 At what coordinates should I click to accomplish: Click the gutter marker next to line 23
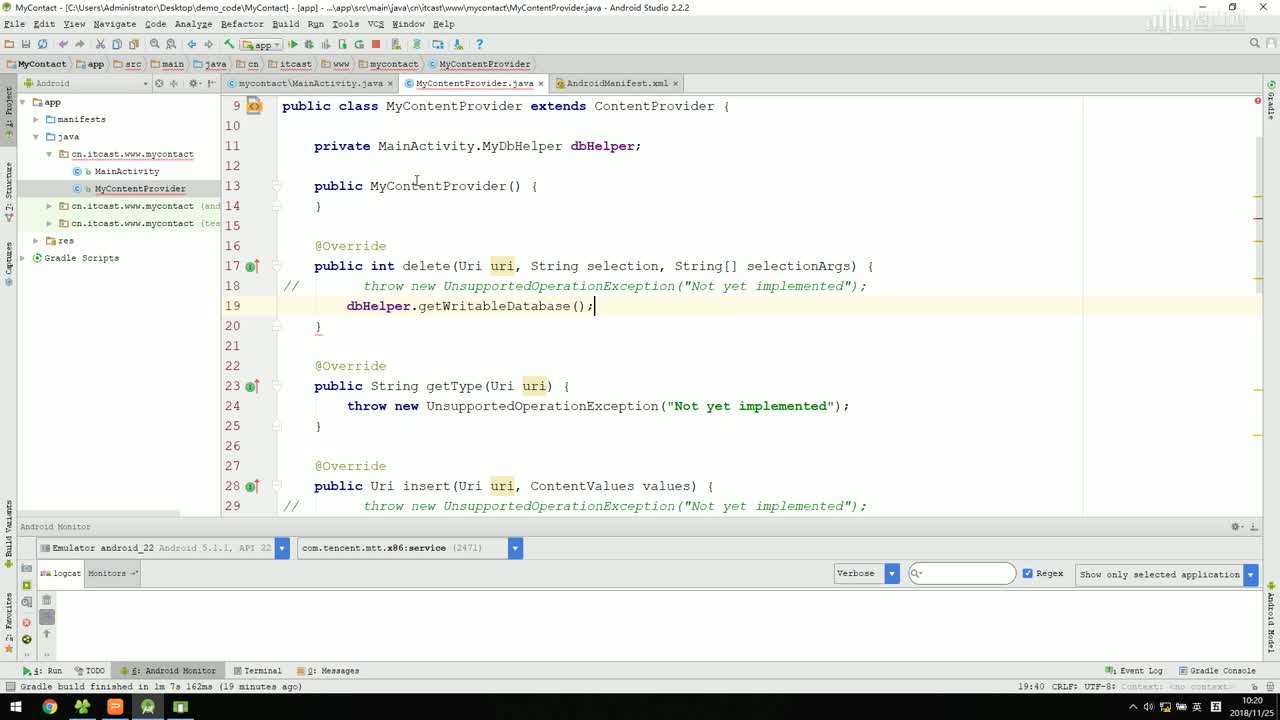pyautogui.click(x=252, y=386)
